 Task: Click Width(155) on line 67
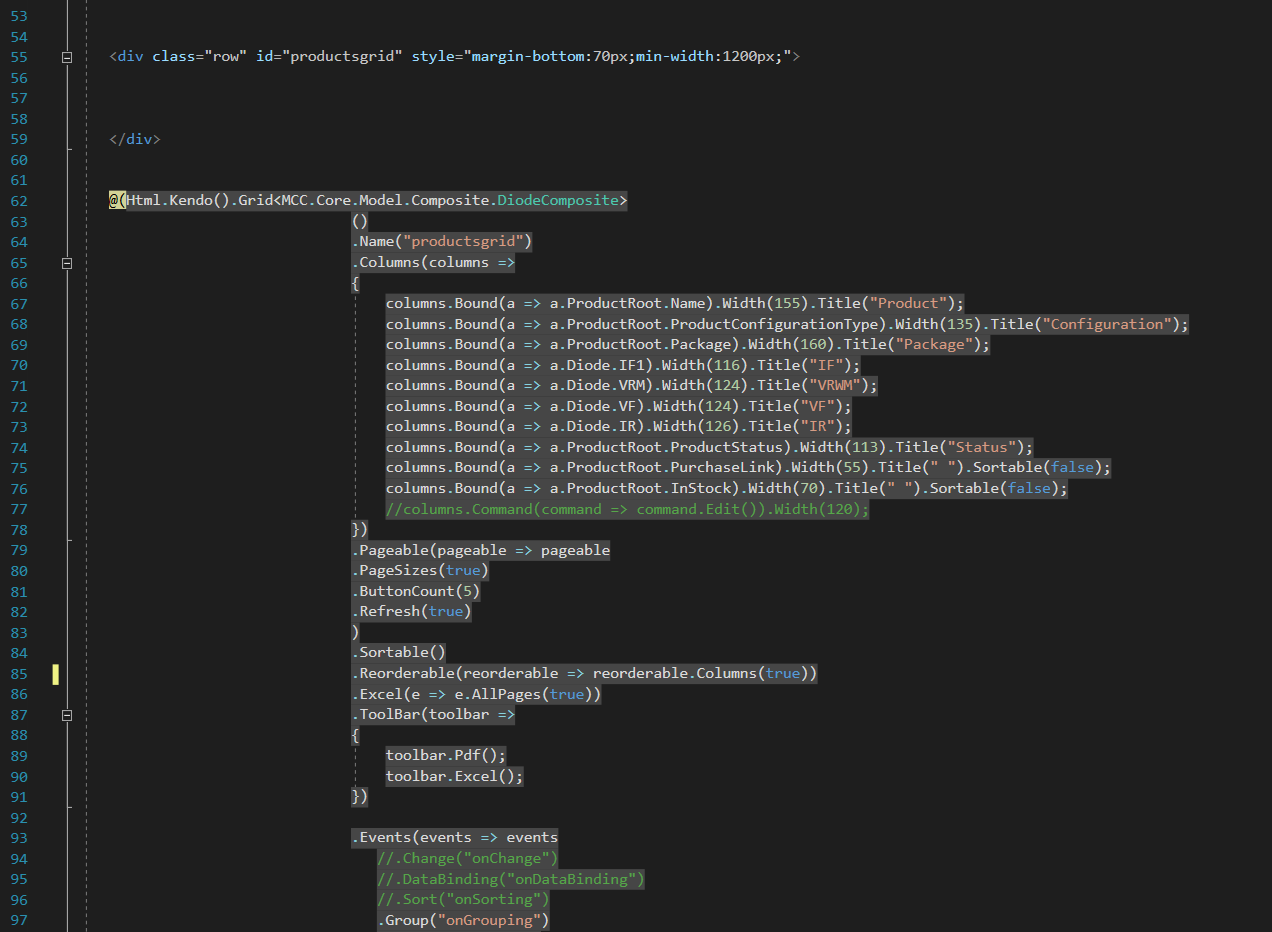[766, 303]
